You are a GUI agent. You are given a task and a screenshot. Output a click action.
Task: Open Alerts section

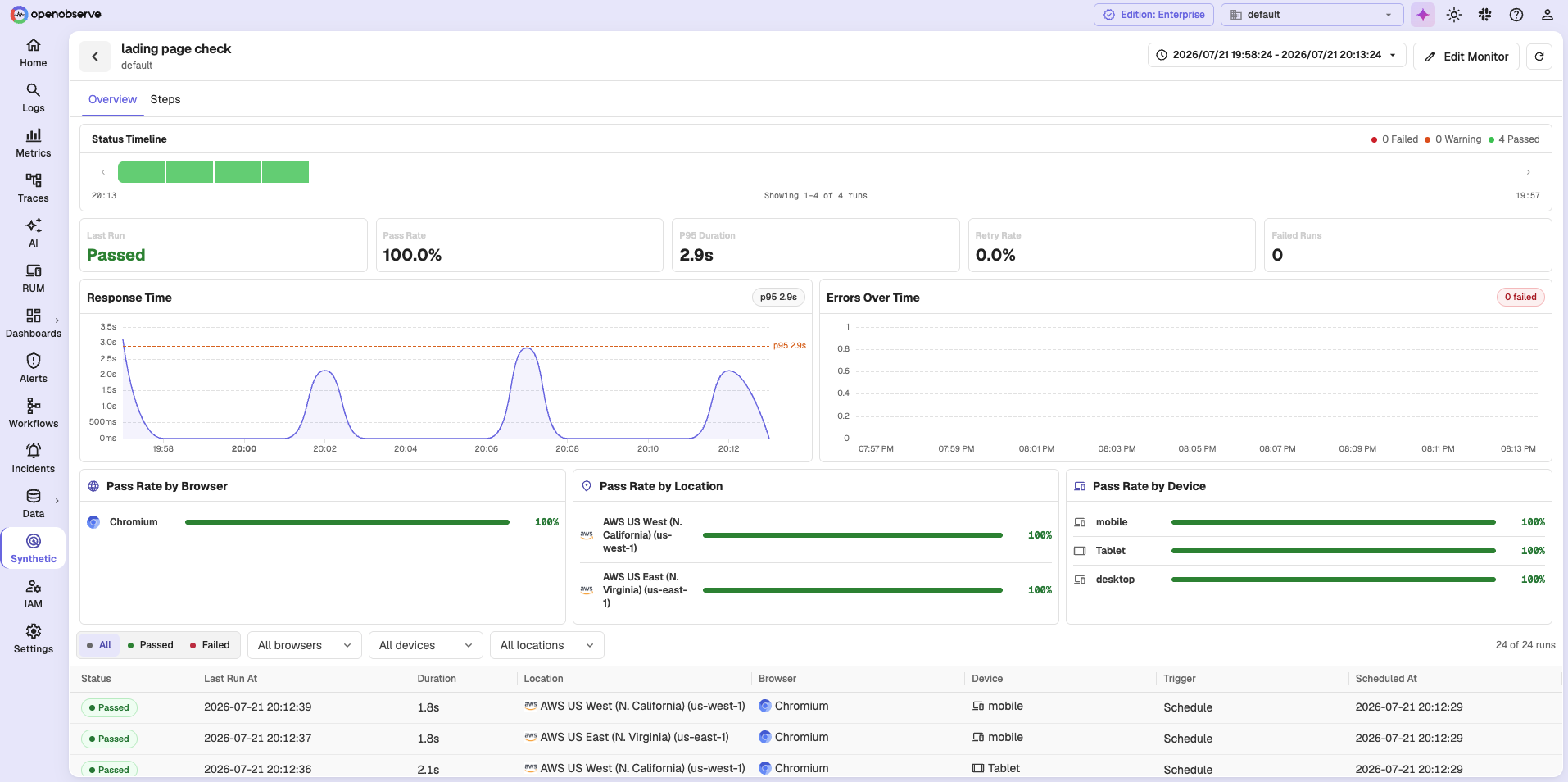coord(34,368)
